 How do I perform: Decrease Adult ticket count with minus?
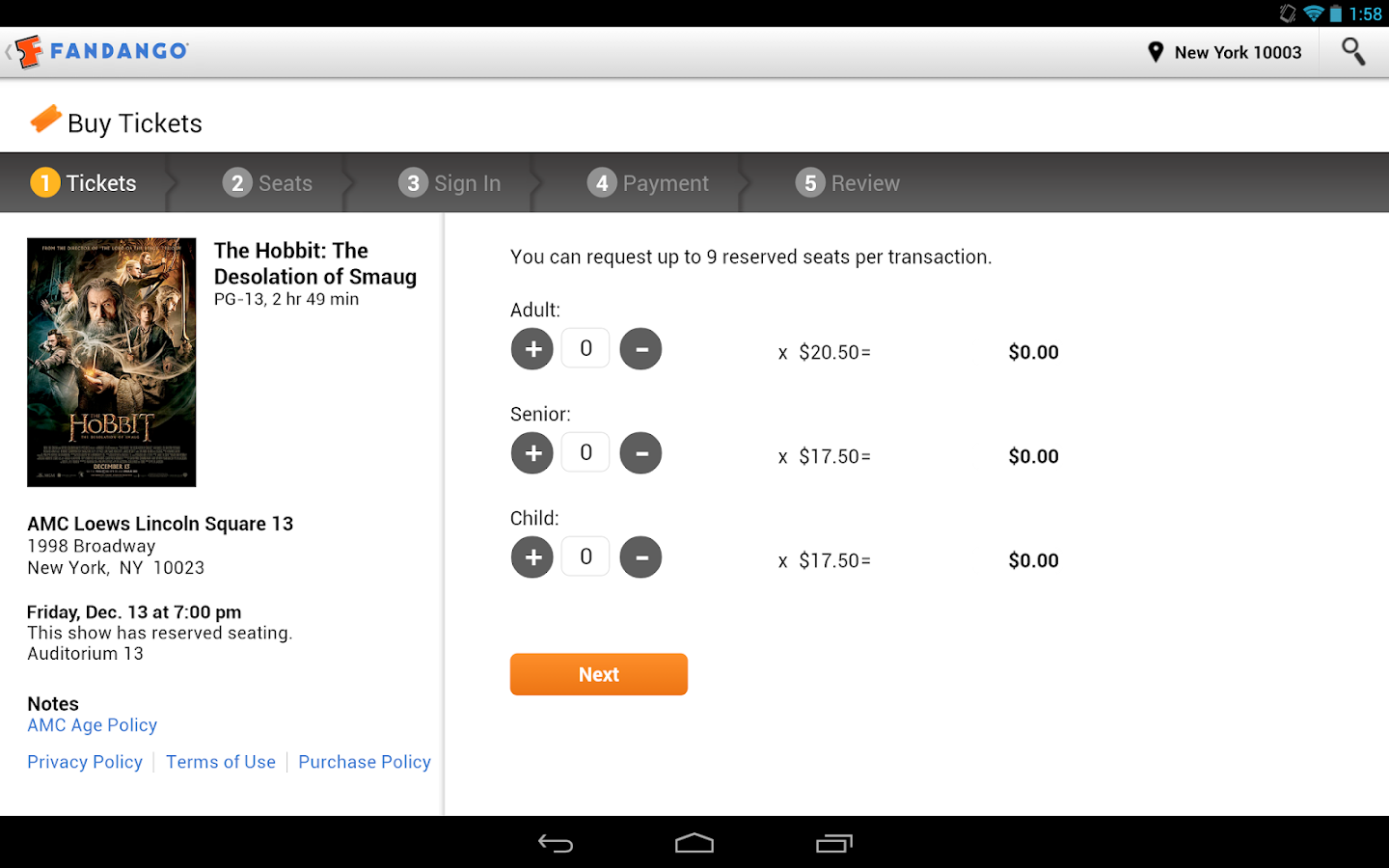tap(640, 349)
